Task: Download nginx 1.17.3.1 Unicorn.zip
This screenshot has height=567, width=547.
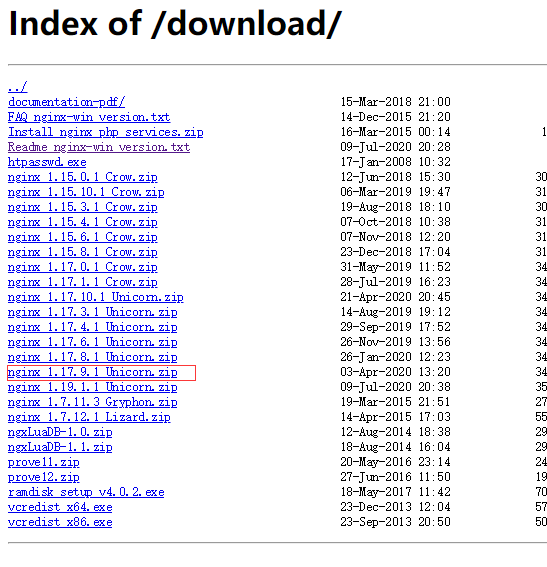Action: click(93, 312)
